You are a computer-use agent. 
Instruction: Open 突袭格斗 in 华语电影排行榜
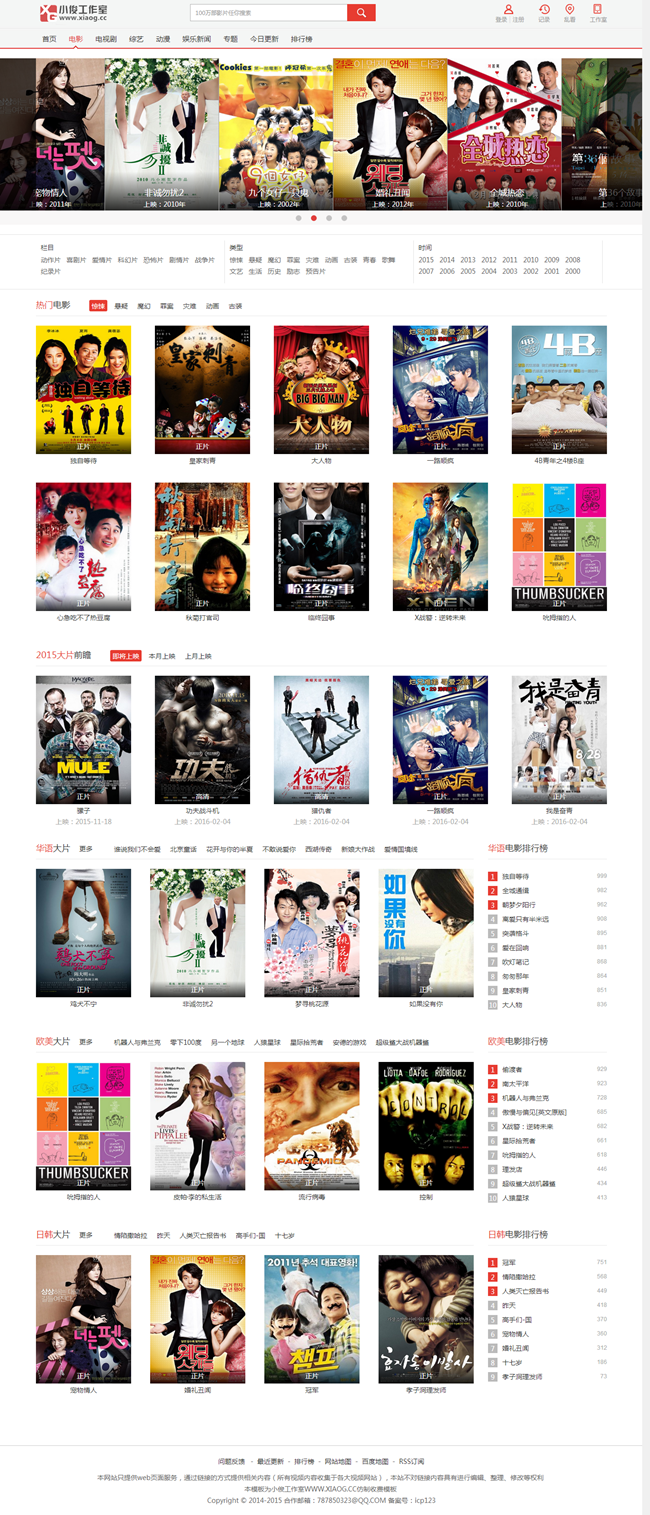(x=515, y=933)
